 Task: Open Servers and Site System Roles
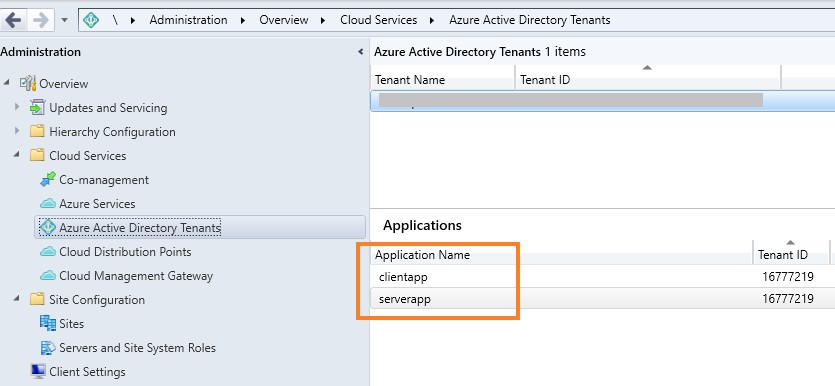point(137,348)
